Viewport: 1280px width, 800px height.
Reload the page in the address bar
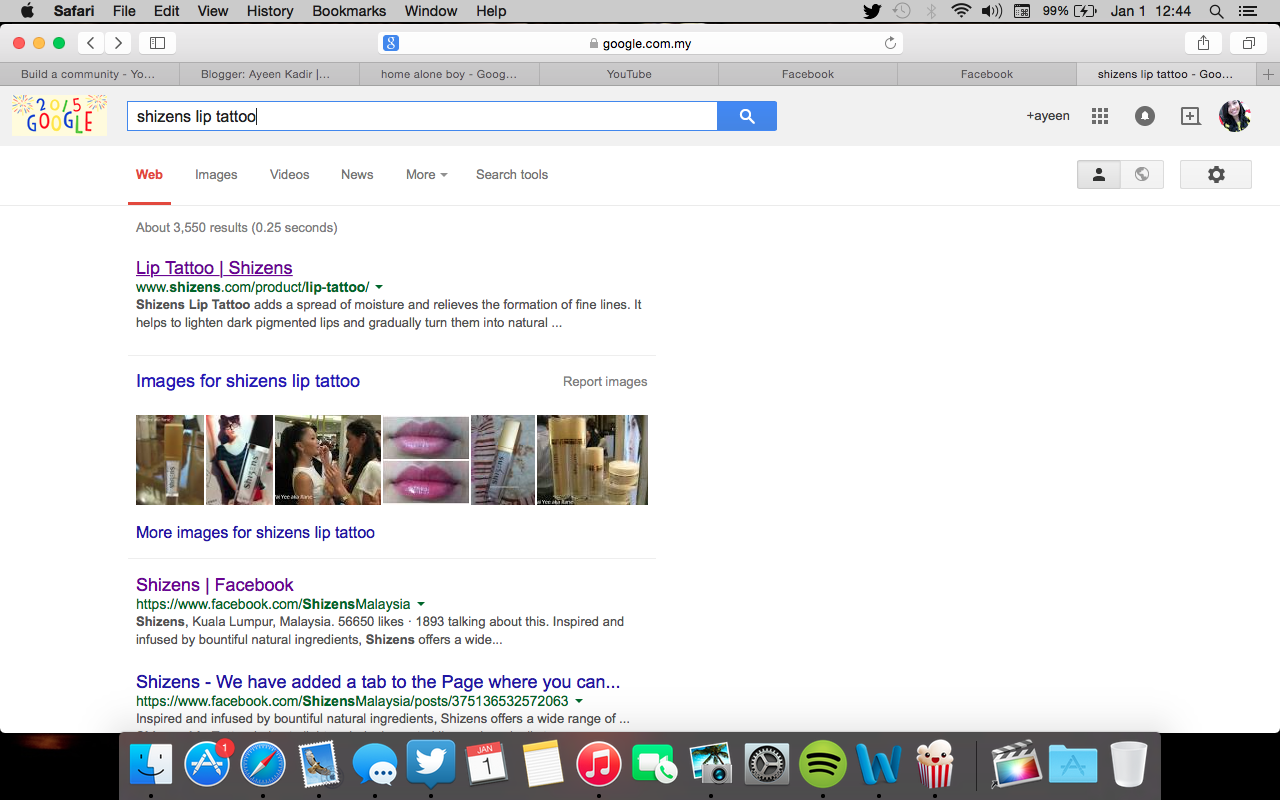890,43
